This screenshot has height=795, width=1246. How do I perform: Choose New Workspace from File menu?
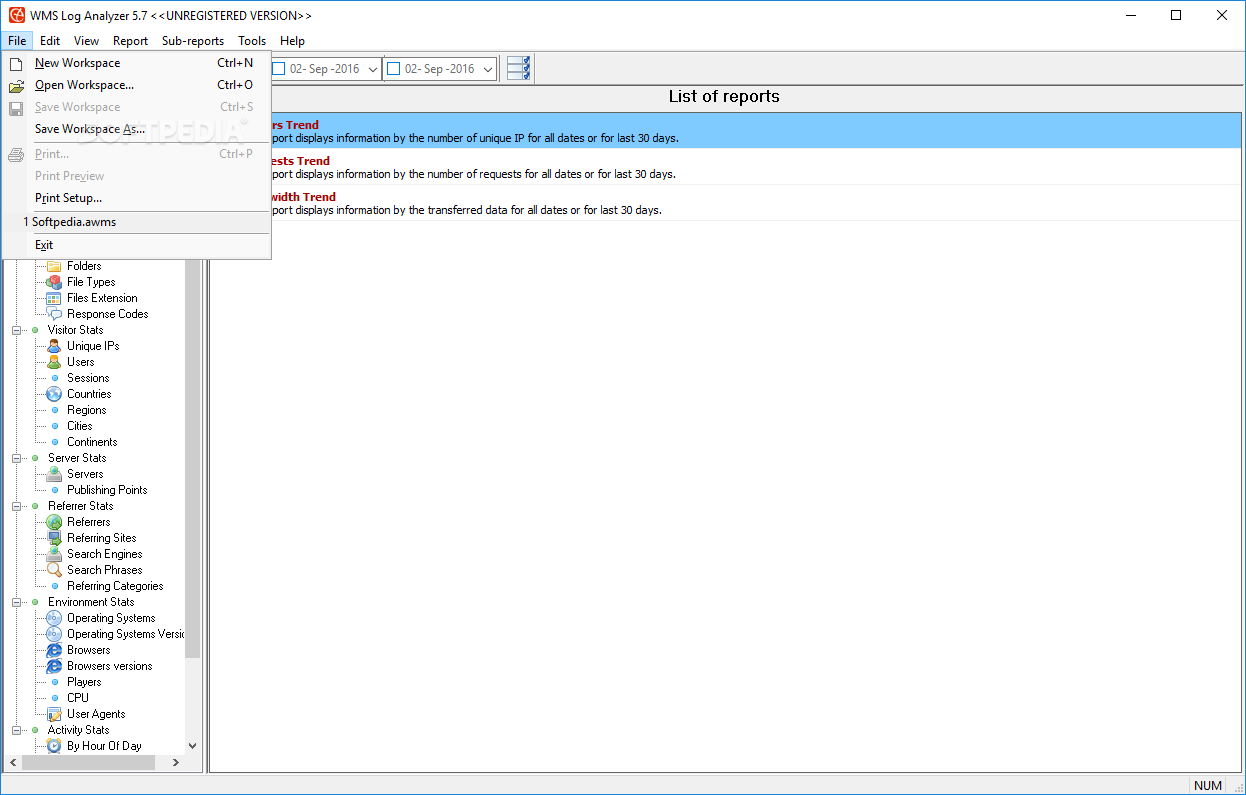pyautogui.click(x=137, y=63)
